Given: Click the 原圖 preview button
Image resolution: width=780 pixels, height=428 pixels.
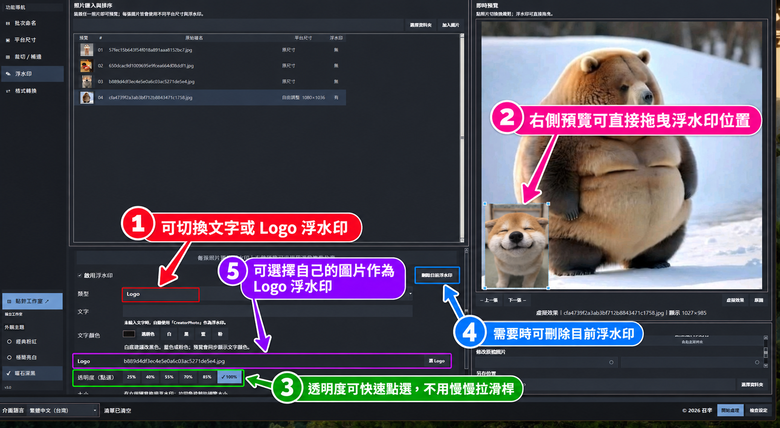Looking at the screenshot, I should coord(758,300).
